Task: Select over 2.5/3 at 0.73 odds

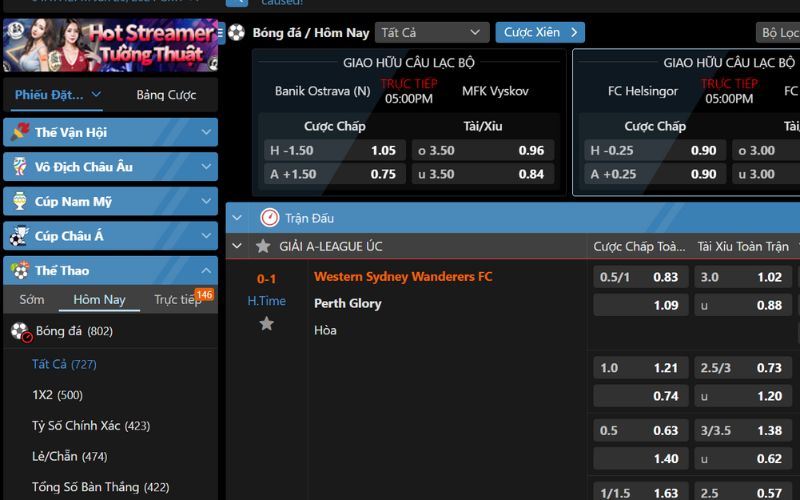Action: click(x=743, y=368)
